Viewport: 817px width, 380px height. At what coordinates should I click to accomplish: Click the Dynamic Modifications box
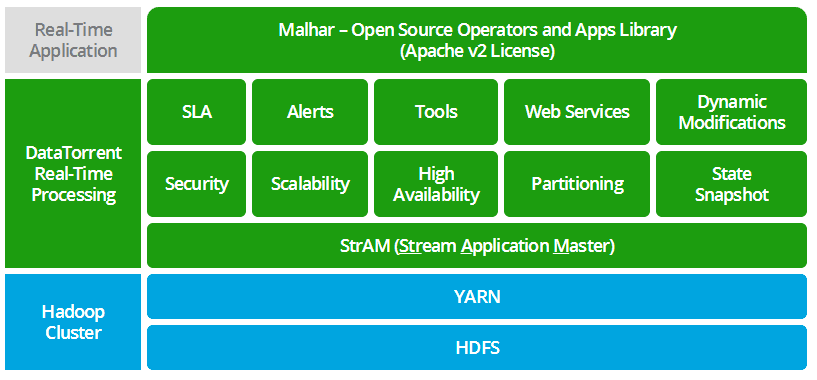click(x=732, y=112)
